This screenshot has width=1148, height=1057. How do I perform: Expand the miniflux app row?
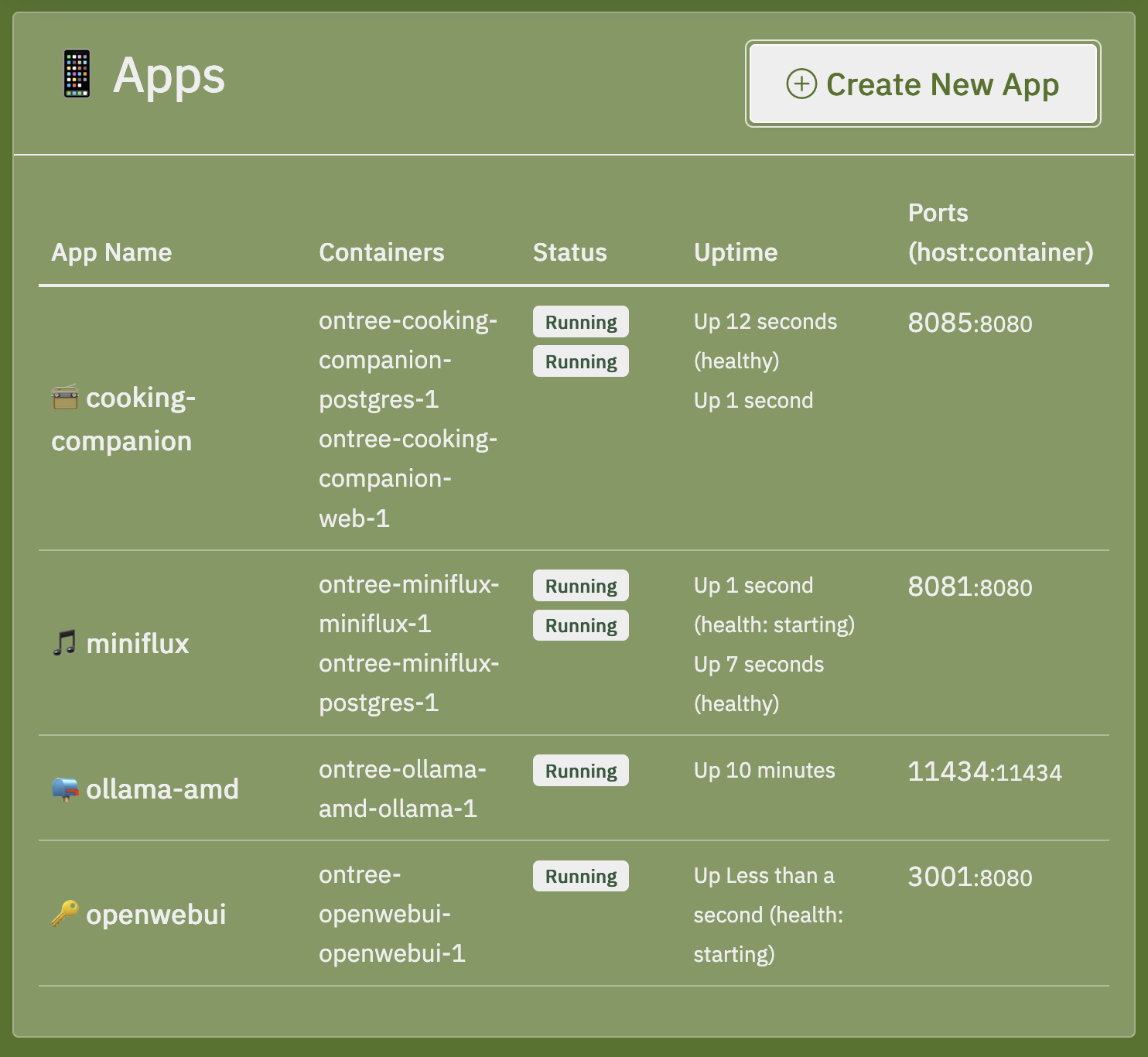click(137, 641)
